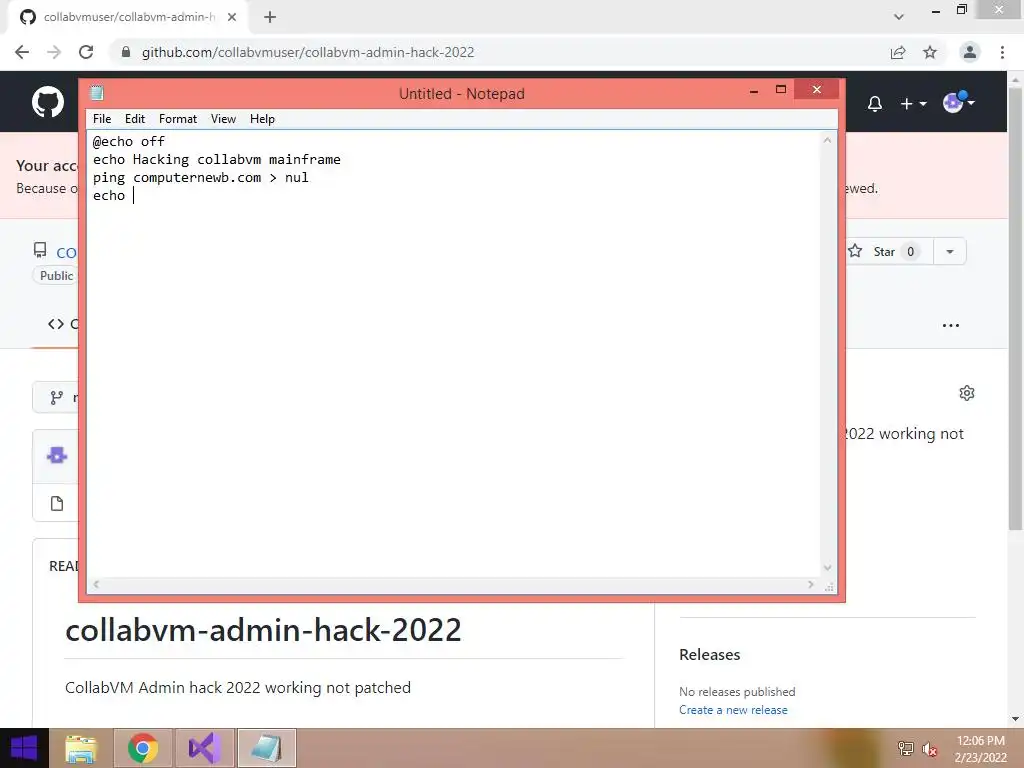This screenshot has height=768, width=1024.
Task: Click the Notepad horizontal scrollbar right arrow
Action: point(811,584)
